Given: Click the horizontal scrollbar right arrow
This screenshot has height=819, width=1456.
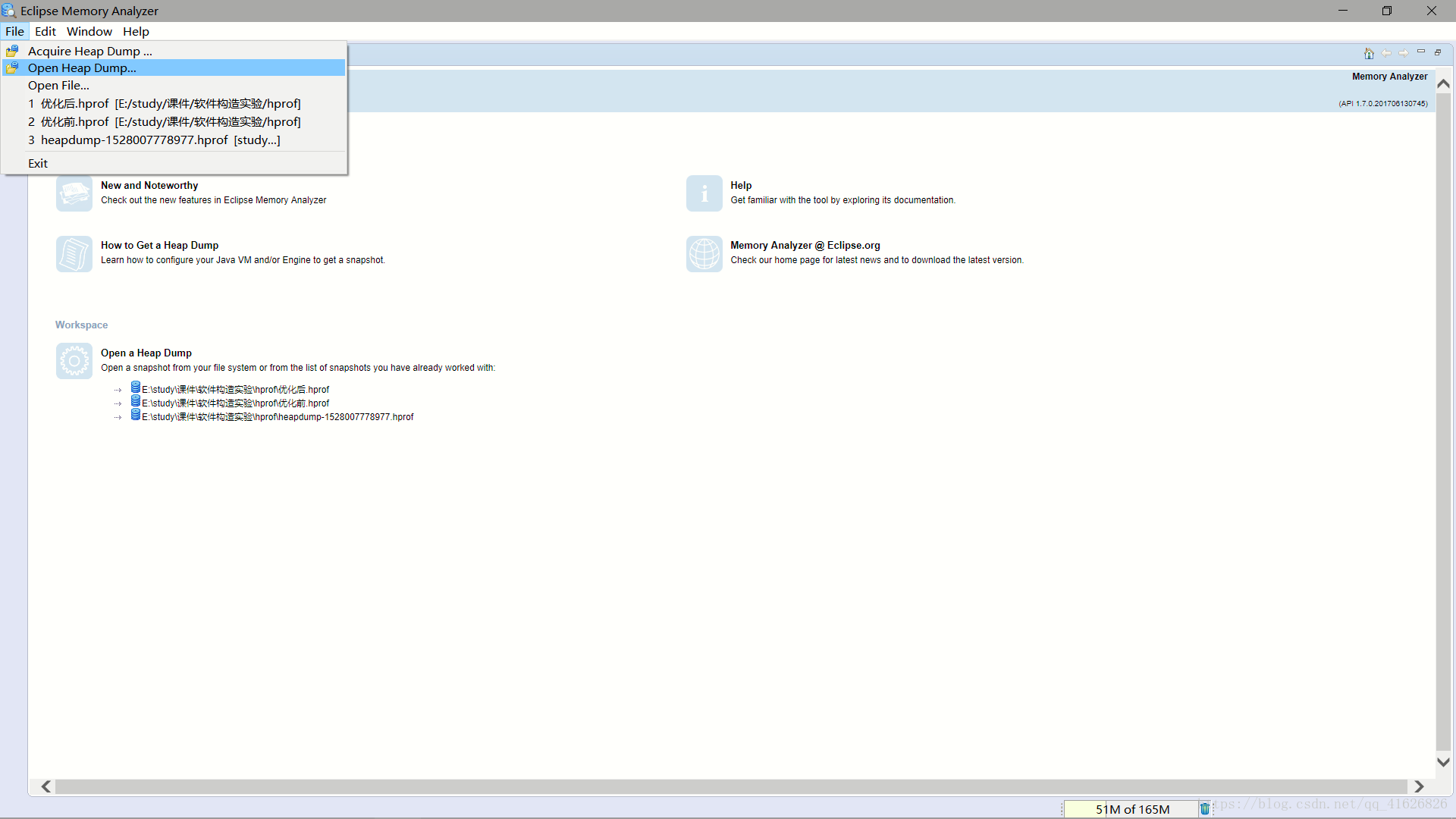Looking at the screenshot, I should click(x=1419, y=786).
